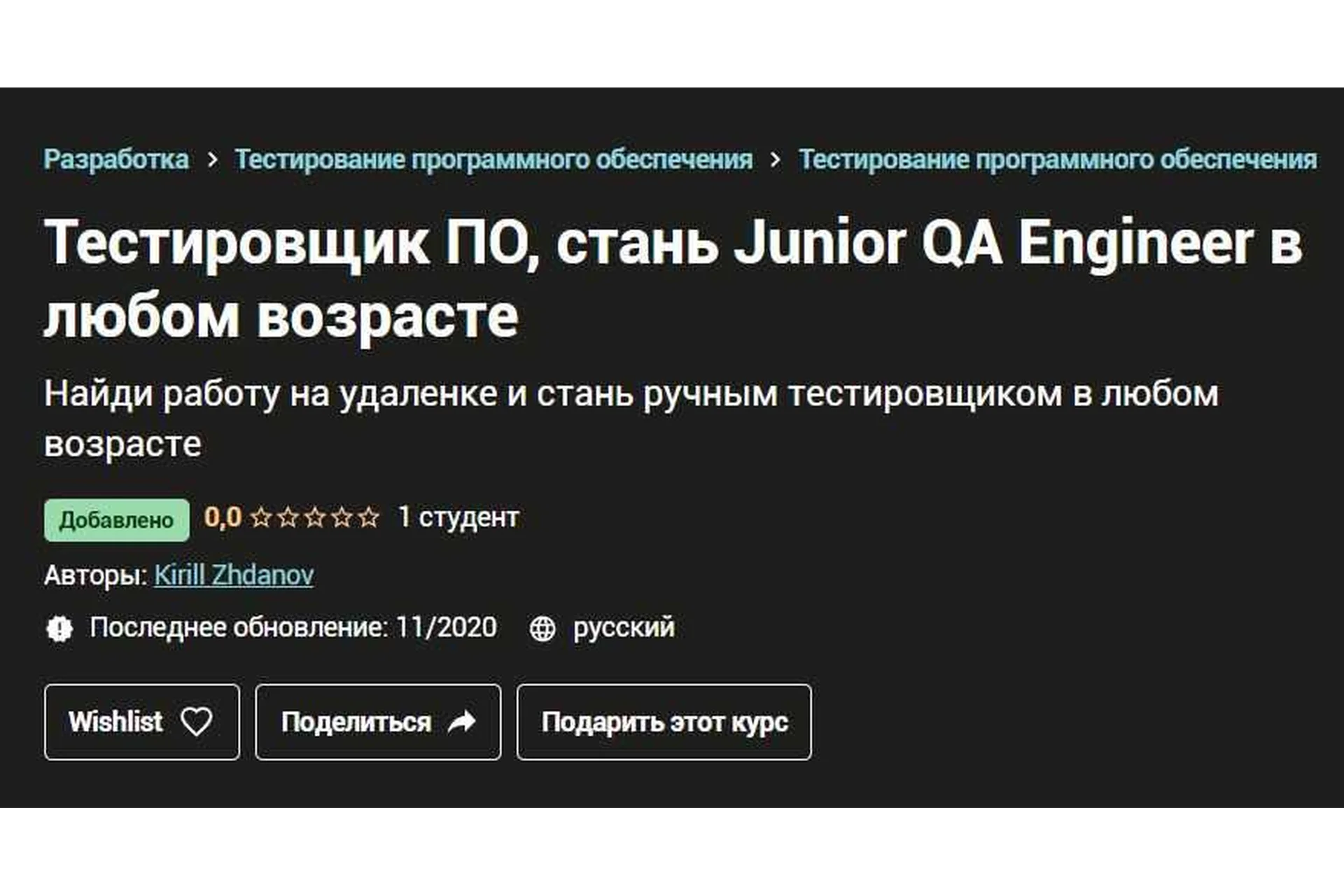Open the first Тестирование программного обеспечения breadcrumb
The image size is (1344, 896).
point(493,159)
